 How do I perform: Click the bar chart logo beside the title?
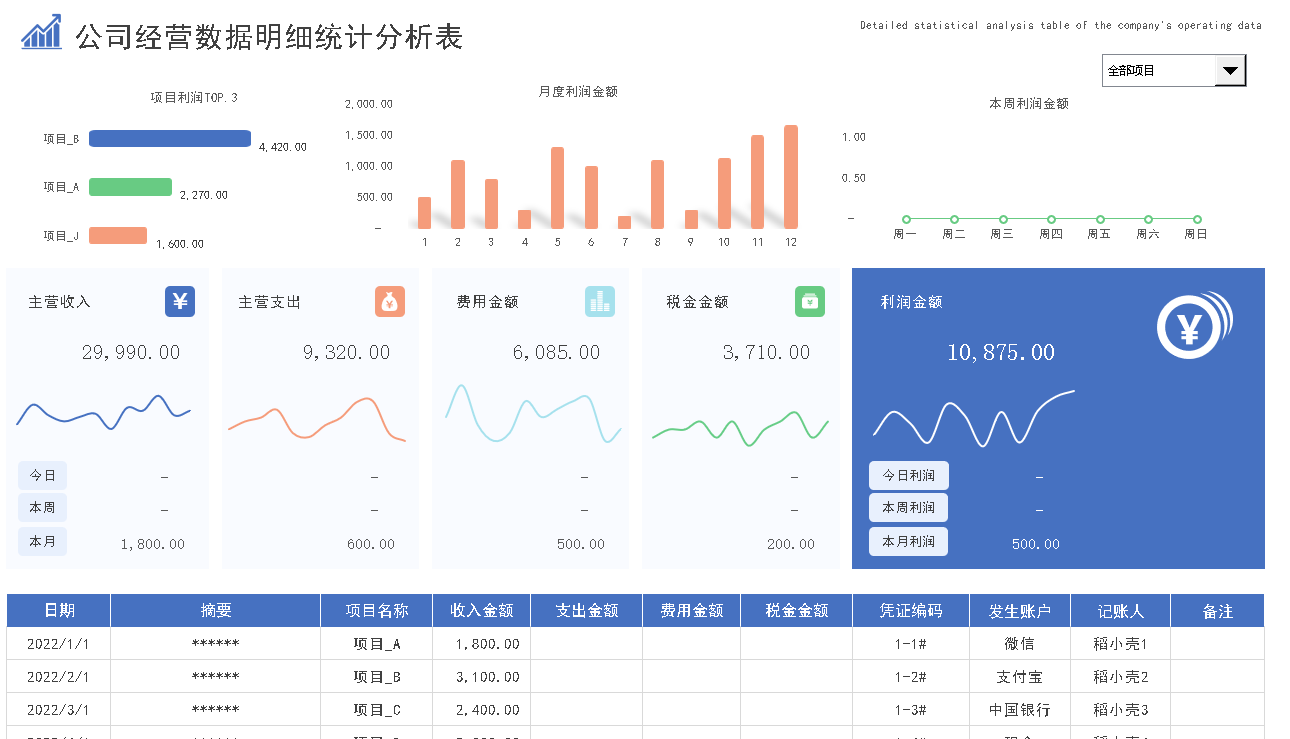click(42, 33)
